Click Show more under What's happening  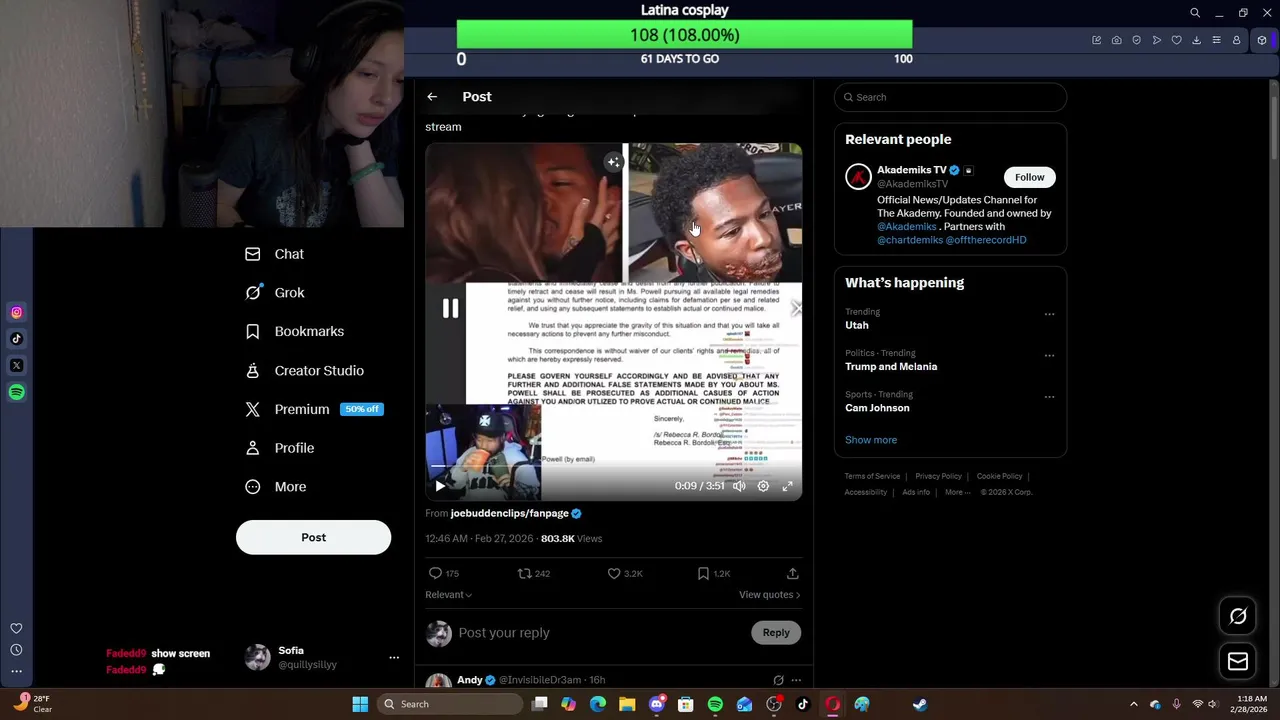point(871,440)
